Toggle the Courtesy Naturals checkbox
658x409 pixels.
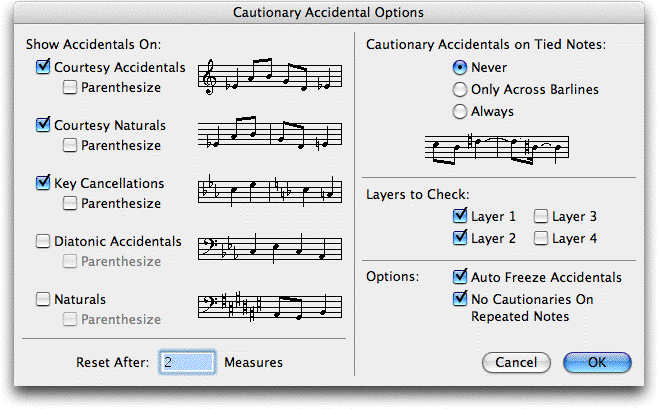click(x=43, y=125)
